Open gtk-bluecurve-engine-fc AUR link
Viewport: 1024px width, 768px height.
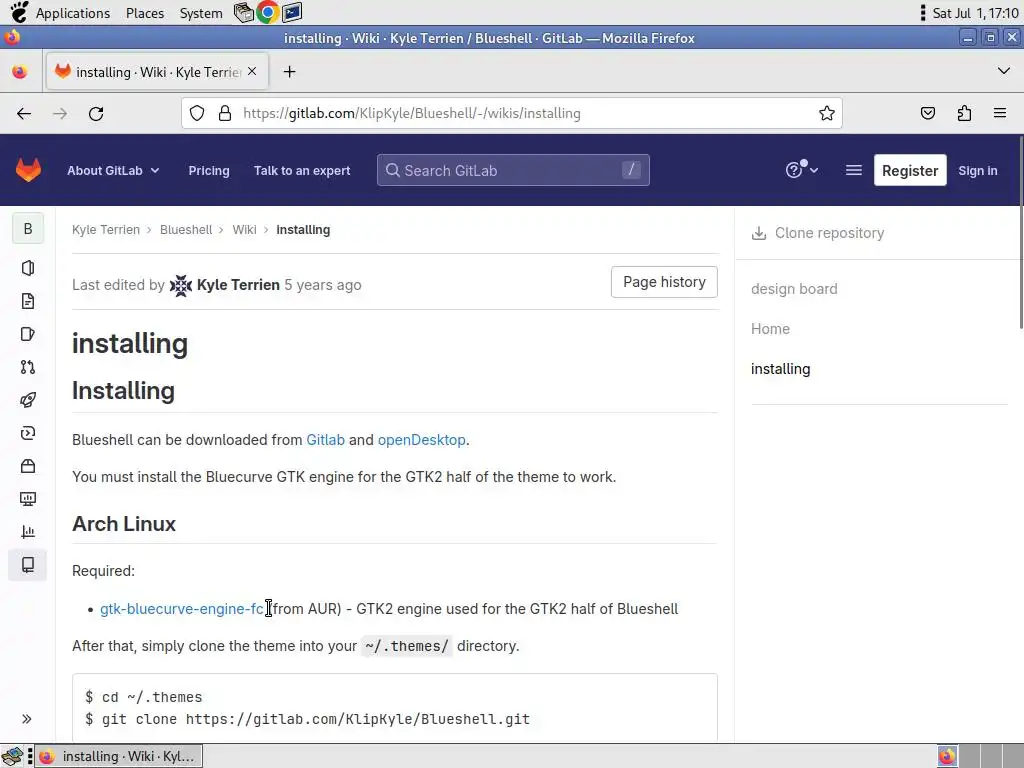(182, 609)
